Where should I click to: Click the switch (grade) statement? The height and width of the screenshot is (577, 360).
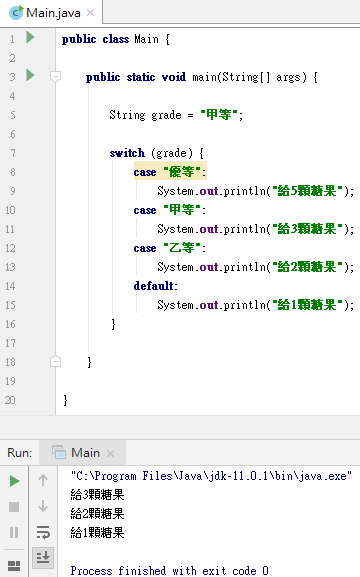[157, 153]
